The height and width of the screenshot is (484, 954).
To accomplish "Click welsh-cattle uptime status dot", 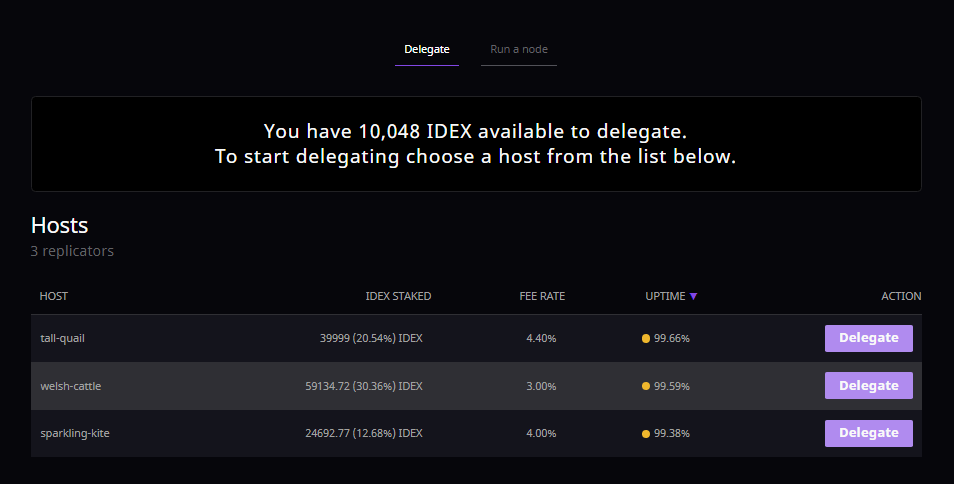I will pyautogui.click(x=646, y=386).
